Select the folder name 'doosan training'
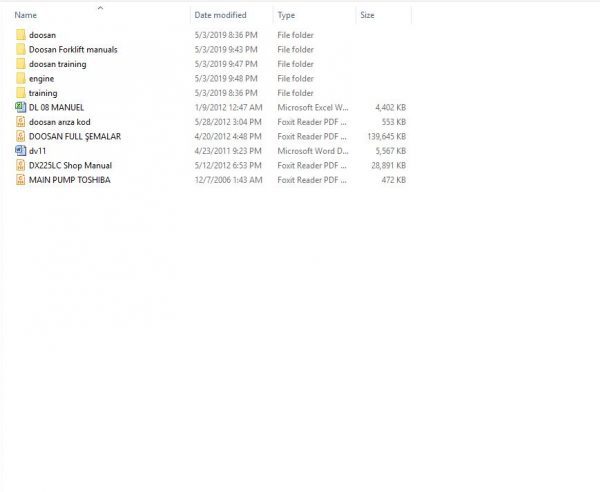 pyautogui.click(x=57, y=64)
